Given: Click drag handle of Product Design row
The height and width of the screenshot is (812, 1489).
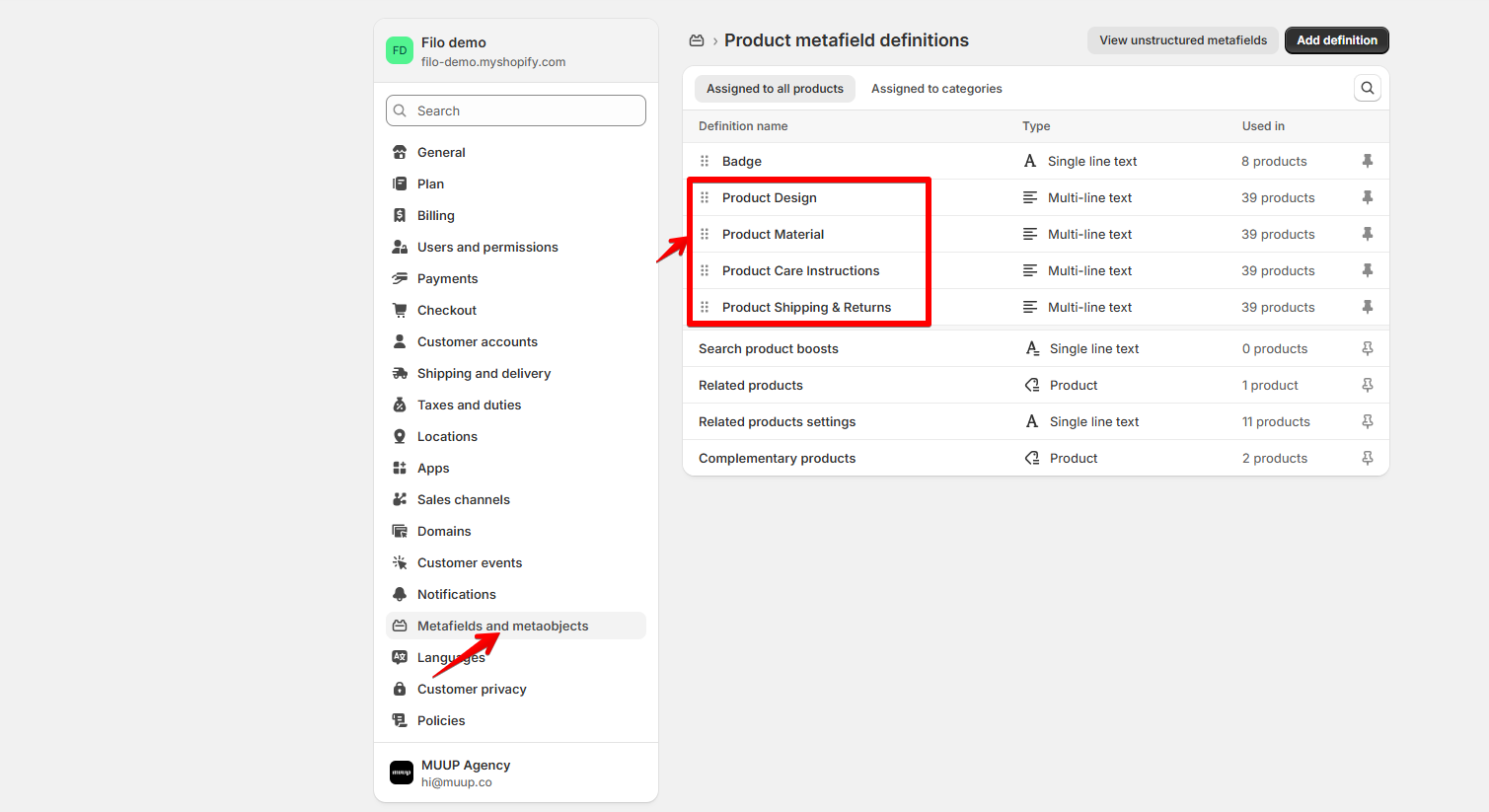Looking at the screenshot, I should click(705, 197).
